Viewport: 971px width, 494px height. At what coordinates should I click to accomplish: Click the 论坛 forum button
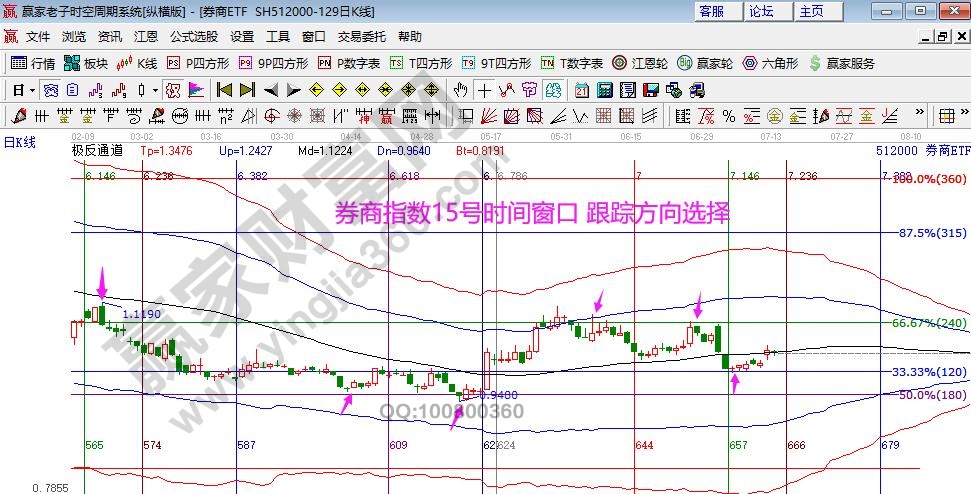[769, 11]
